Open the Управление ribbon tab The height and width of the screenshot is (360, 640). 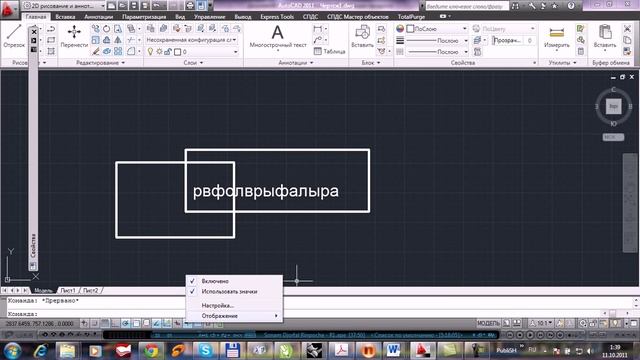click(210, 17)
